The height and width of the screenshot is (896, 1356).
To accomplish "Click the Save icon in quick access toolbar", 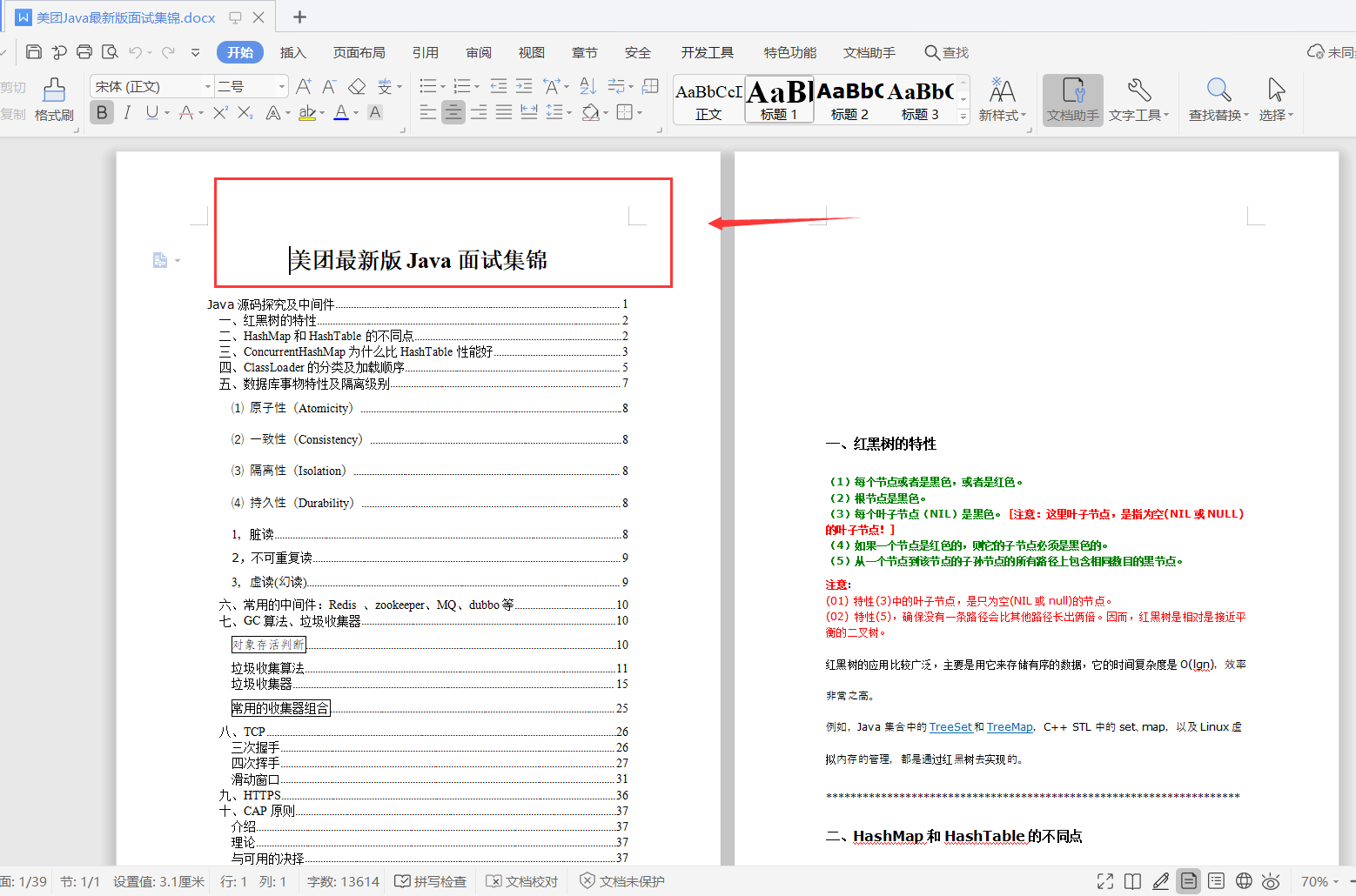I will point(33,52).
